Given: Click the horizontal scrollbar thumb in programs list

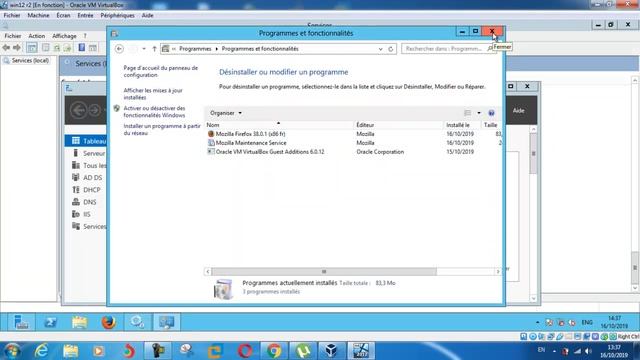Looking at the screenshot, I should 324,272.
